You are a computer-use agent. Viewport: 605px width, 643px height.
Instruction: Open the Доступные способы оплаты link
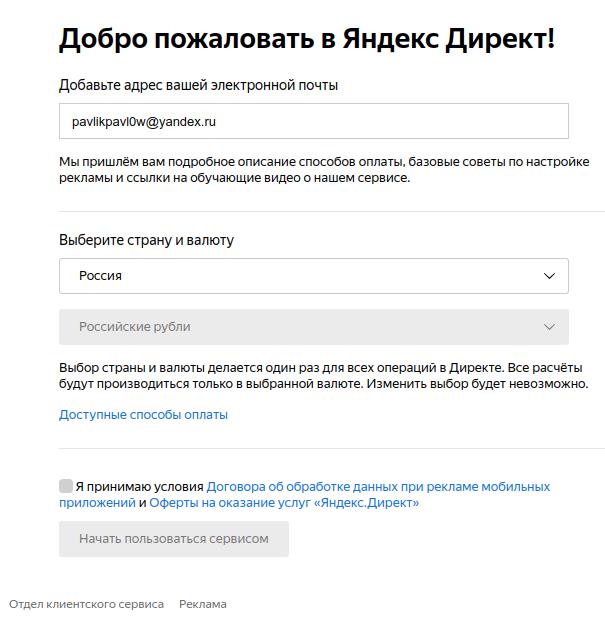click(x=143, y=415)
